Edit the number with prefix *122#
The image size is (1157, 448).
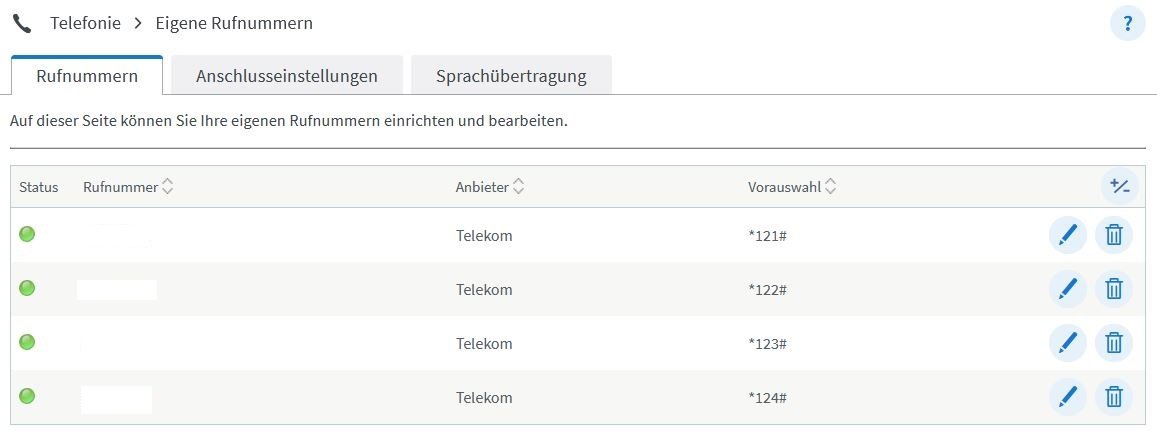click(x=1067, y=290)
